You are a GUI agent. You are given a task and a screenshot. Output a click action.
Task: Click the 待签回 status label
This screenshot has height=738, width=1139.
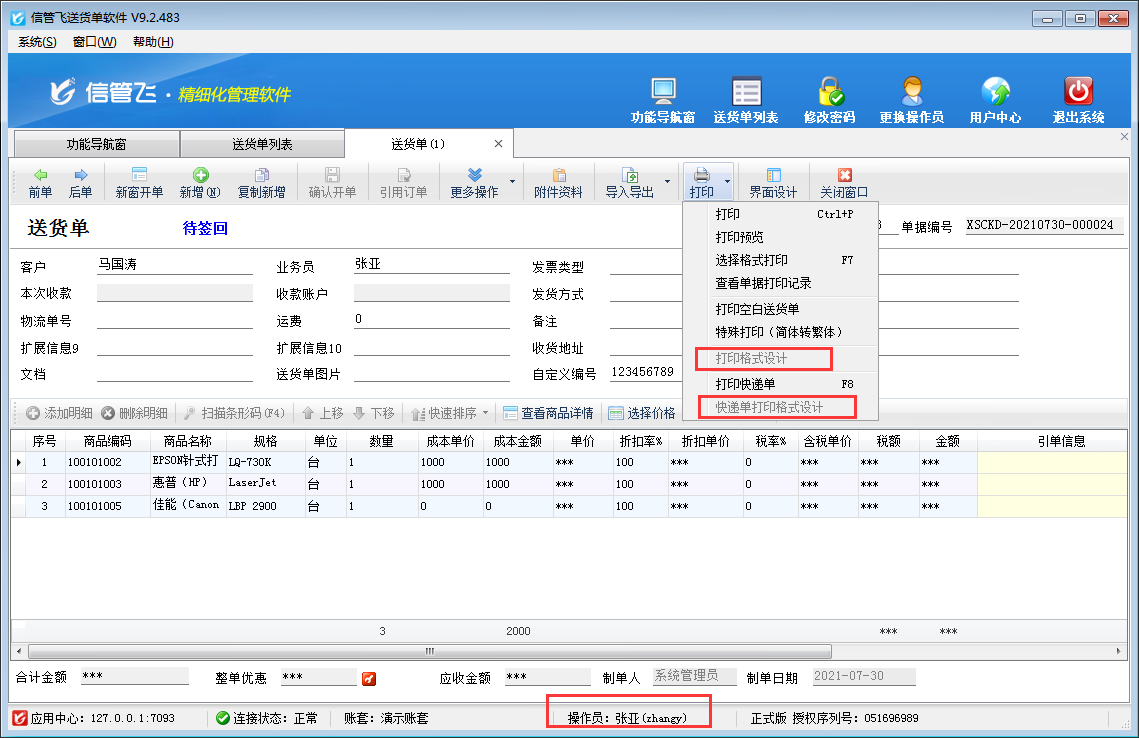point(205,228)
